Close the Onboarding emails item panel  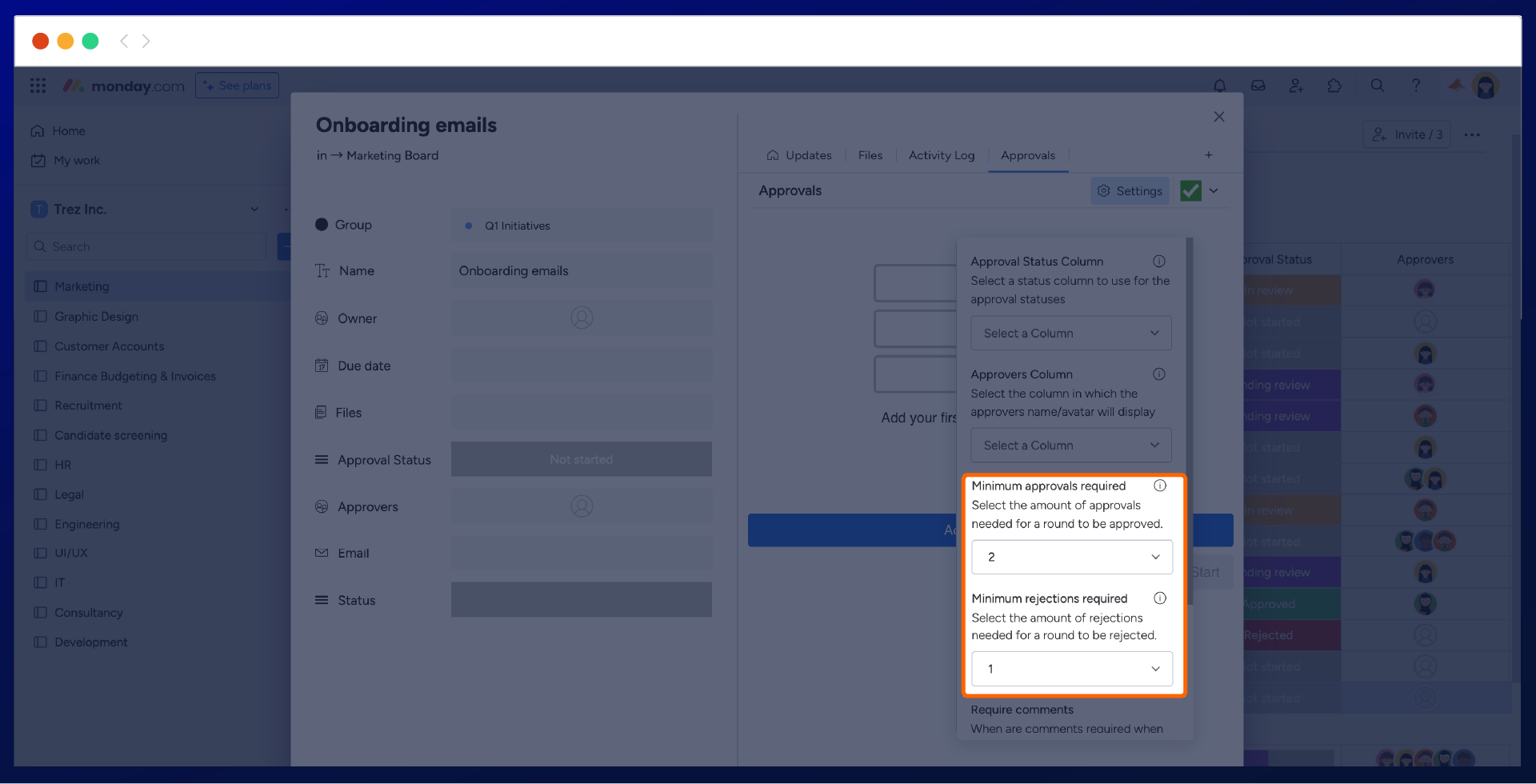pyautogui.click(x=1218, y=117)
